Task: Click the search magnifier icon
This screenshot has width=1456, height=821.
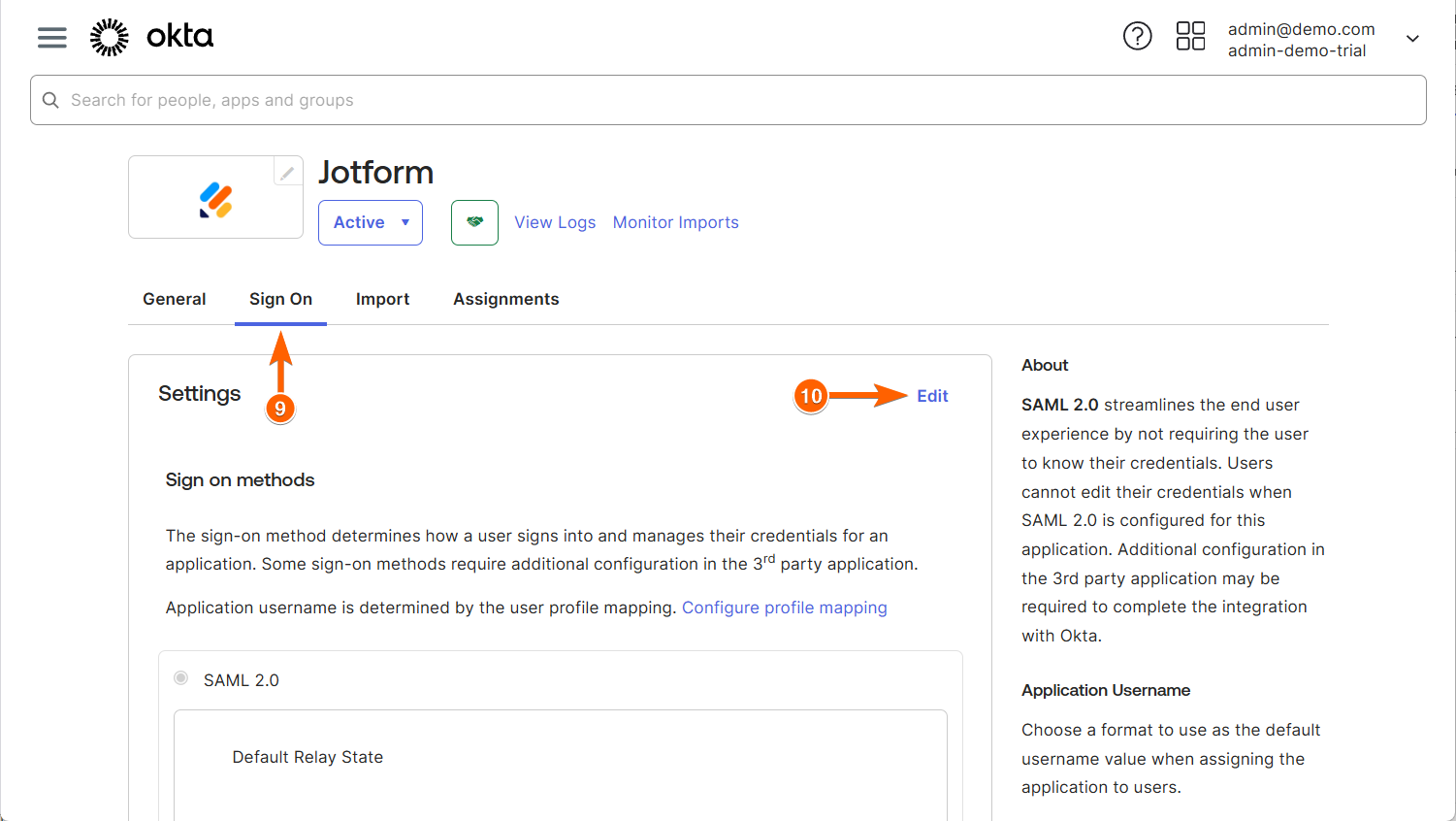Action: coord(51,100)
